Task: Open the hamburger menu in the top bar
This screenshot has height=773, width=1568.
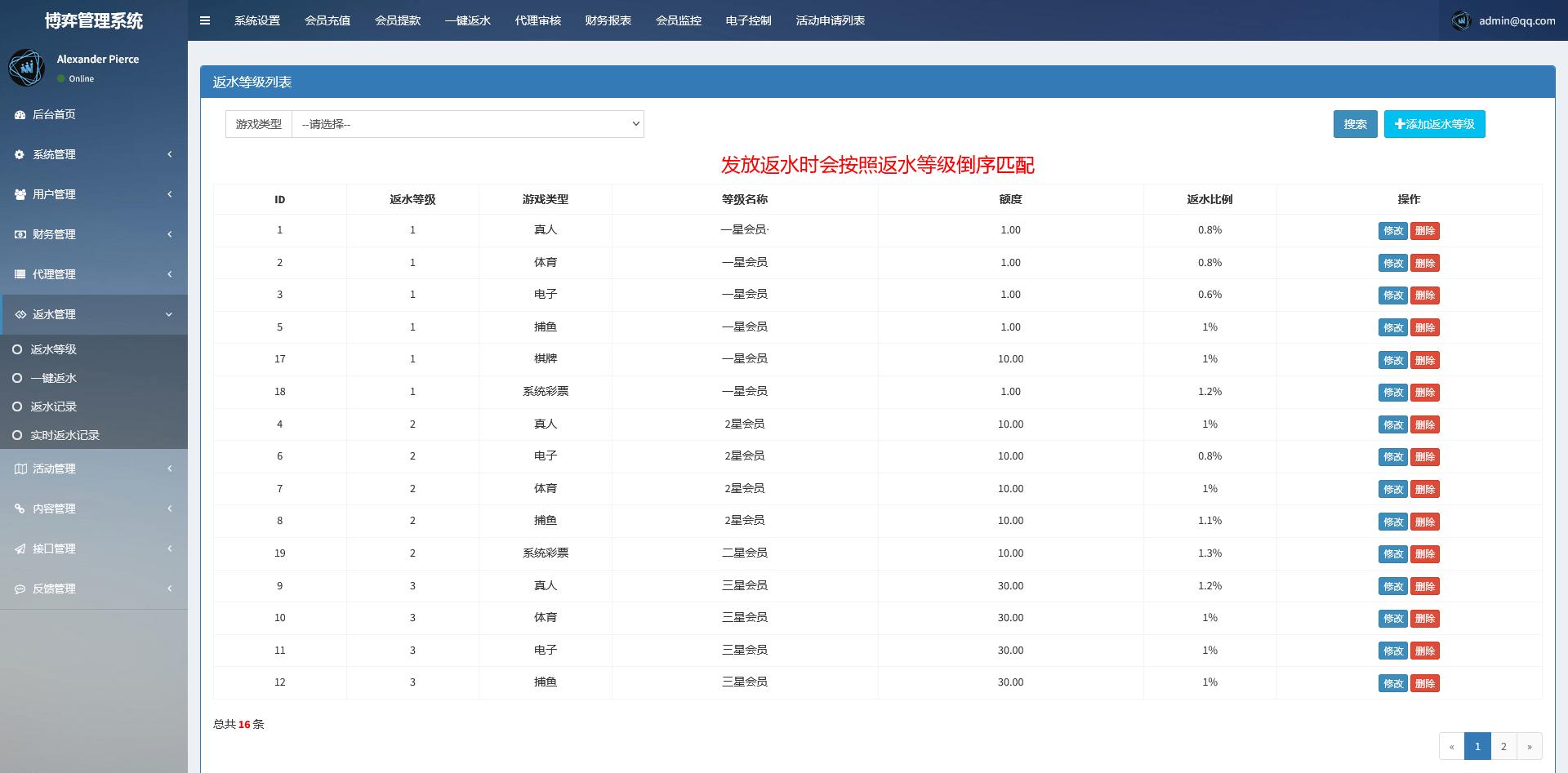Action: 205,20
